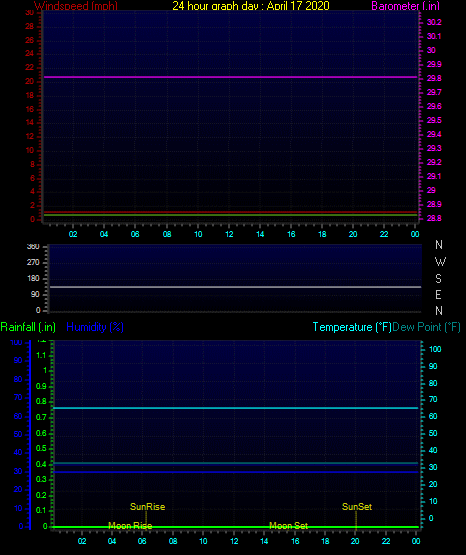The width and height of the screenshot is (466, 555).
Task: Click the "Temperature (°F)" legend label
Action: (352, 327)
